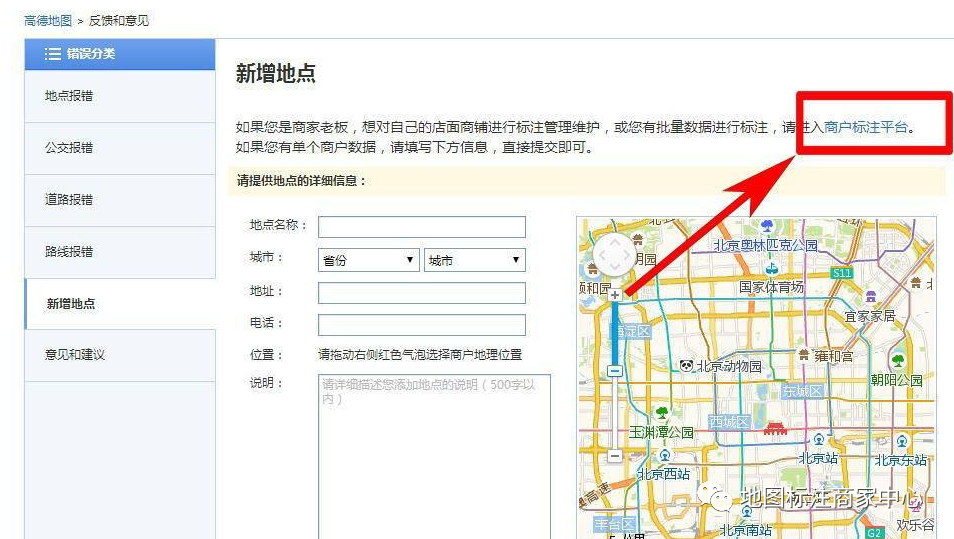Click the 高德地图 breadcrumb link
The height and width of the screenshot is (539, 954).
48,20
